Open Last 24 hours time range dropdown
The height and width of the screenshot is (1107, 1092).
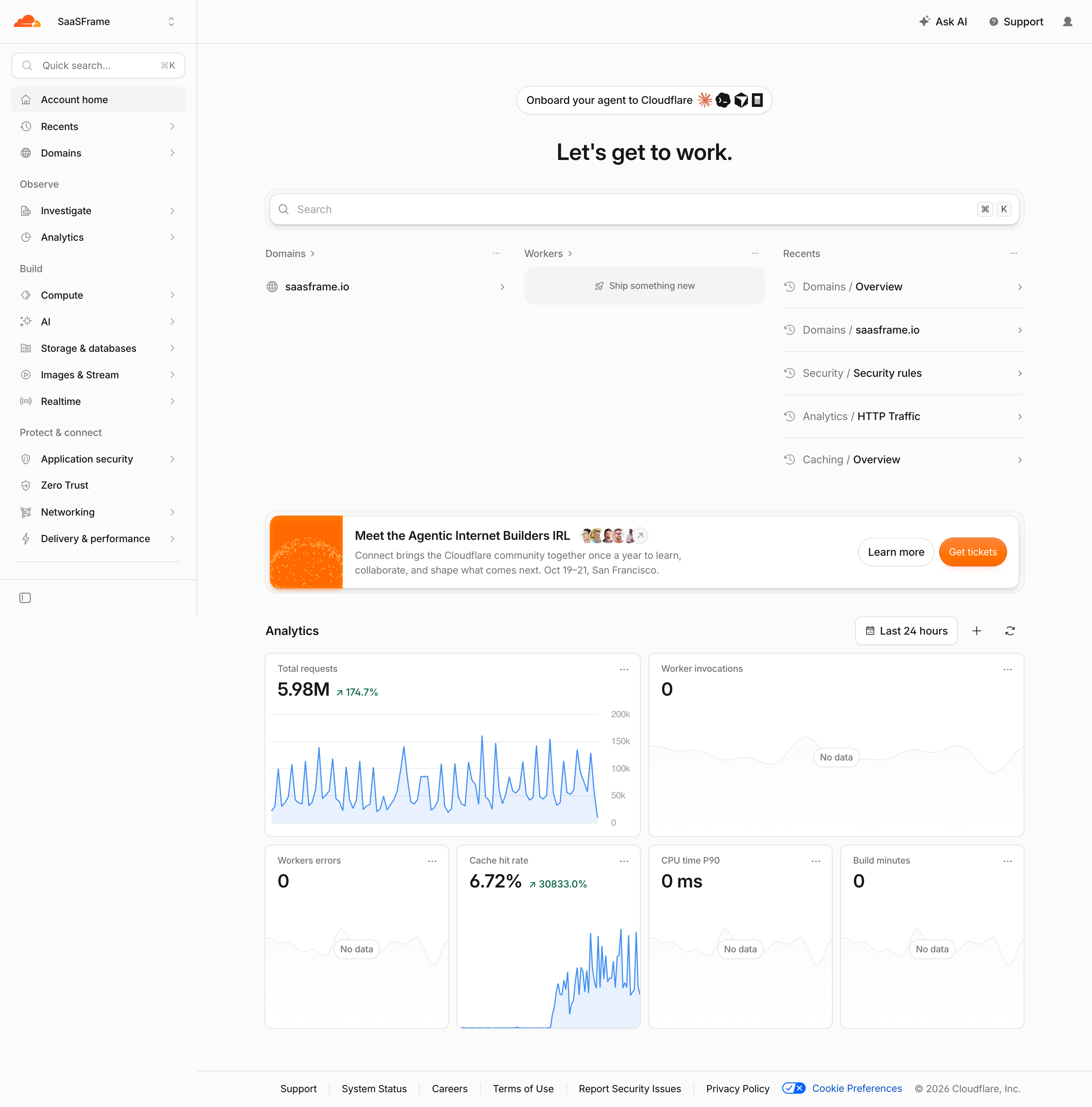906,631
